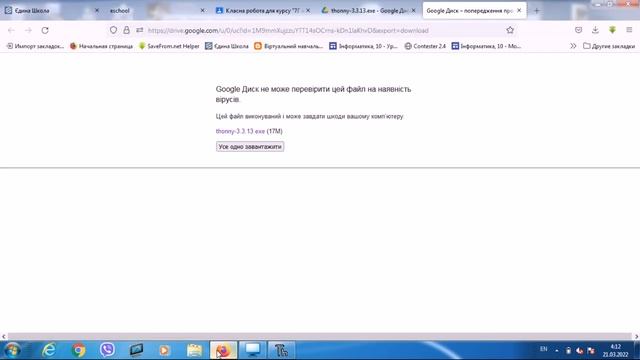Launch Google Chrome from taskbar

click(78, 350)
